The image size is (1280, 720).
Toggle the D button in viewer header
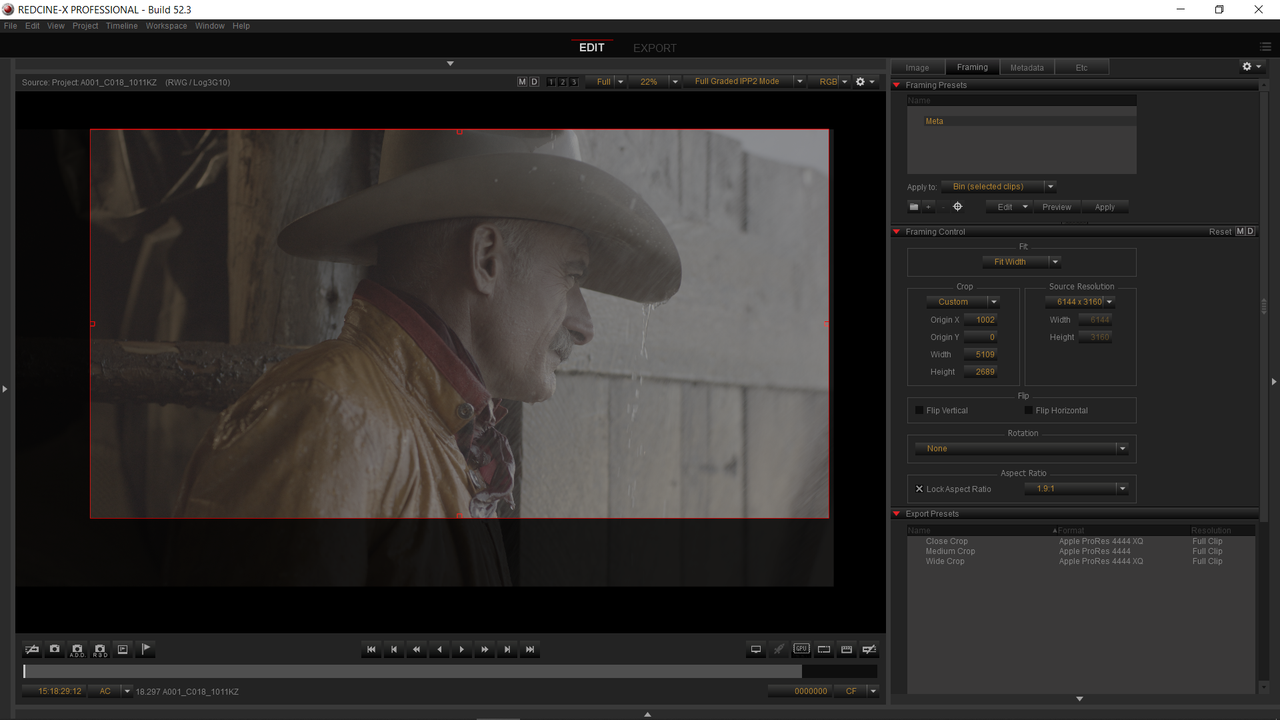click(534, 82)
